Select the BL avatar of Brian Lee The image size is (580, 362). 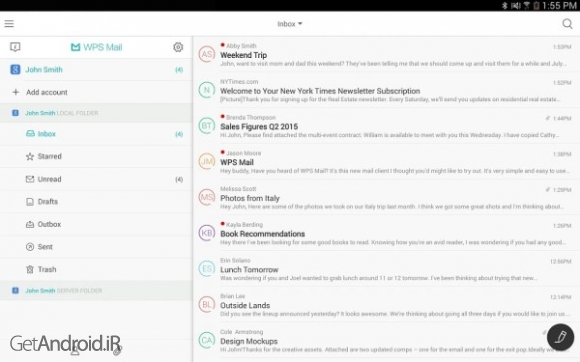tap(207, 304)
